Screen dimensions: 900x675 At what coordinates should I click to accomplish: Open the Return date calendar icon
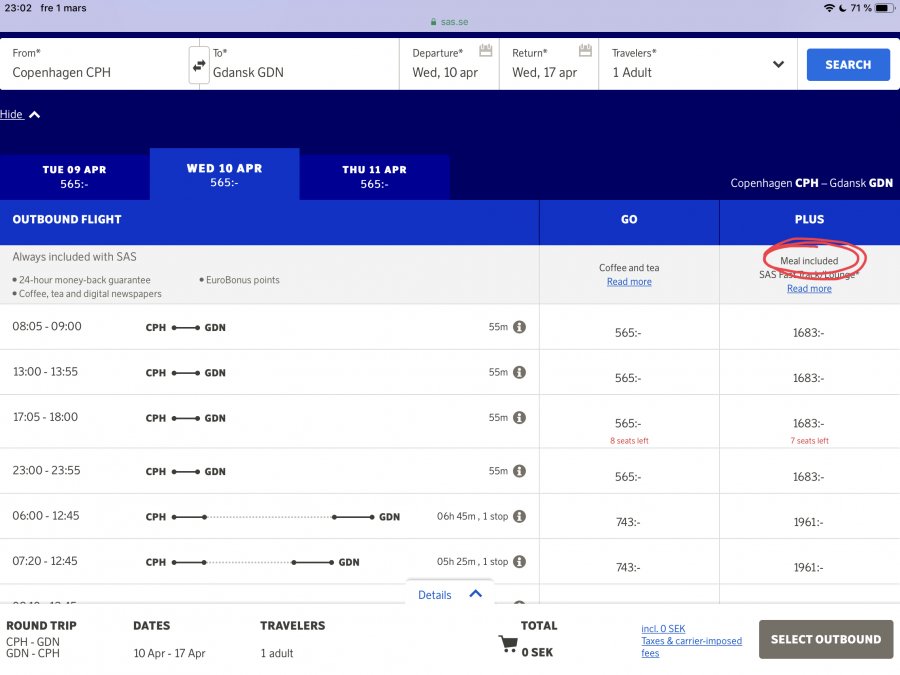point(586,51)
